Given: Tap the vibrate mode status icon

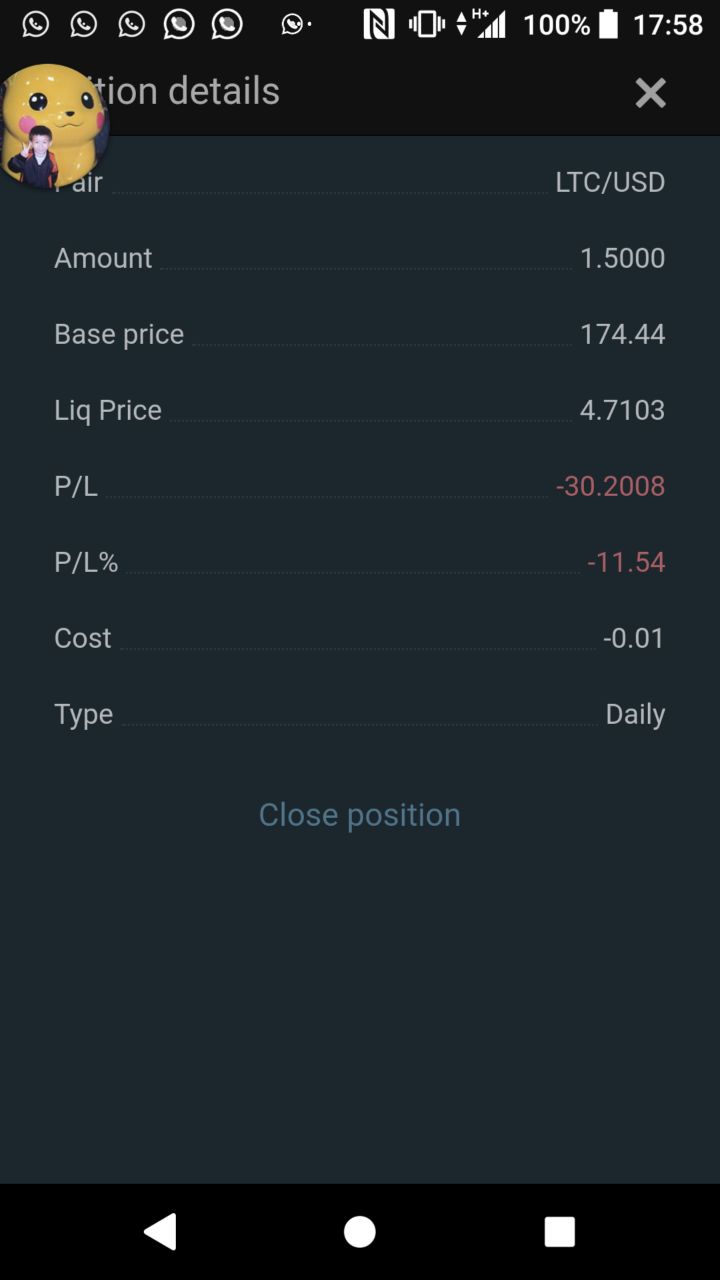Looking at the screenshot, I should tap(427, 24).
